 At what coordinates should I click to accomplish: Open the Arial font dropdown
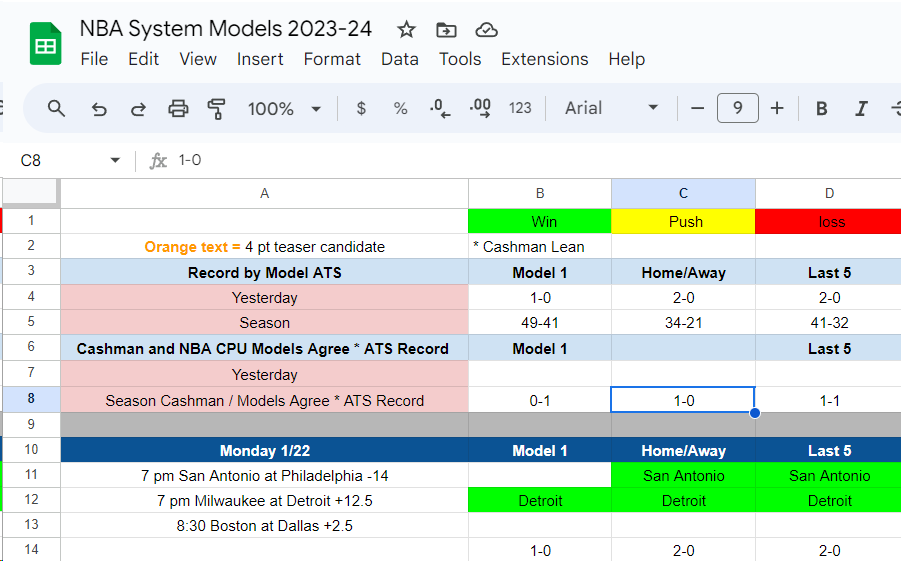[611, 108]
